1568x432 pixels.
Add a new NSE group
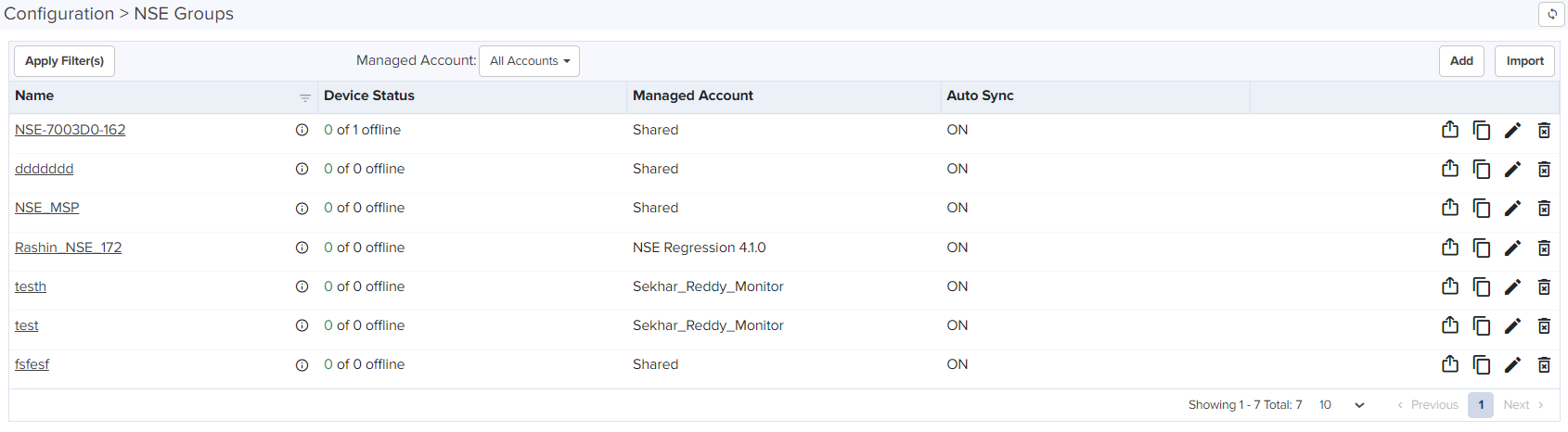pos(1461,61)
